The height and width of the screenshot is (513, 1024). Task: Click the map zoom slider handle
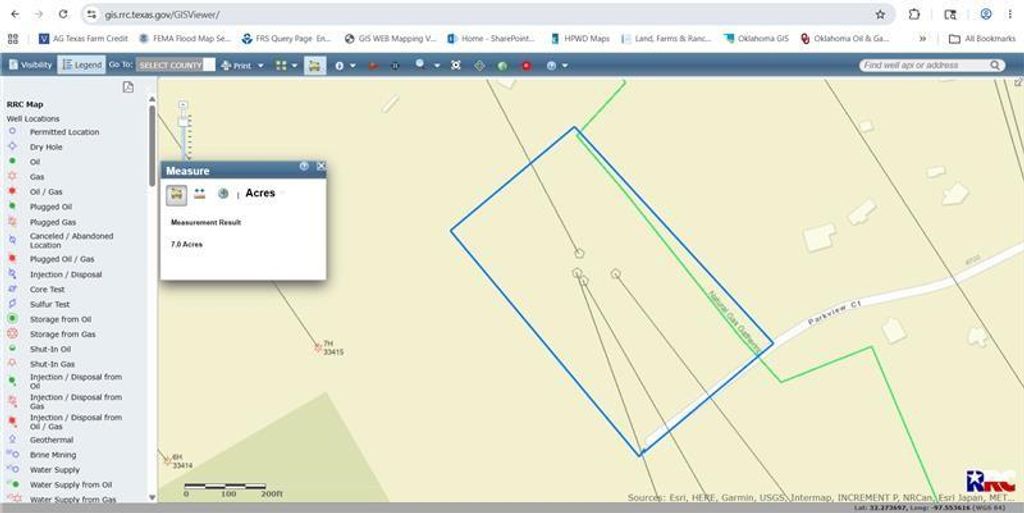(x=183, y=121)
